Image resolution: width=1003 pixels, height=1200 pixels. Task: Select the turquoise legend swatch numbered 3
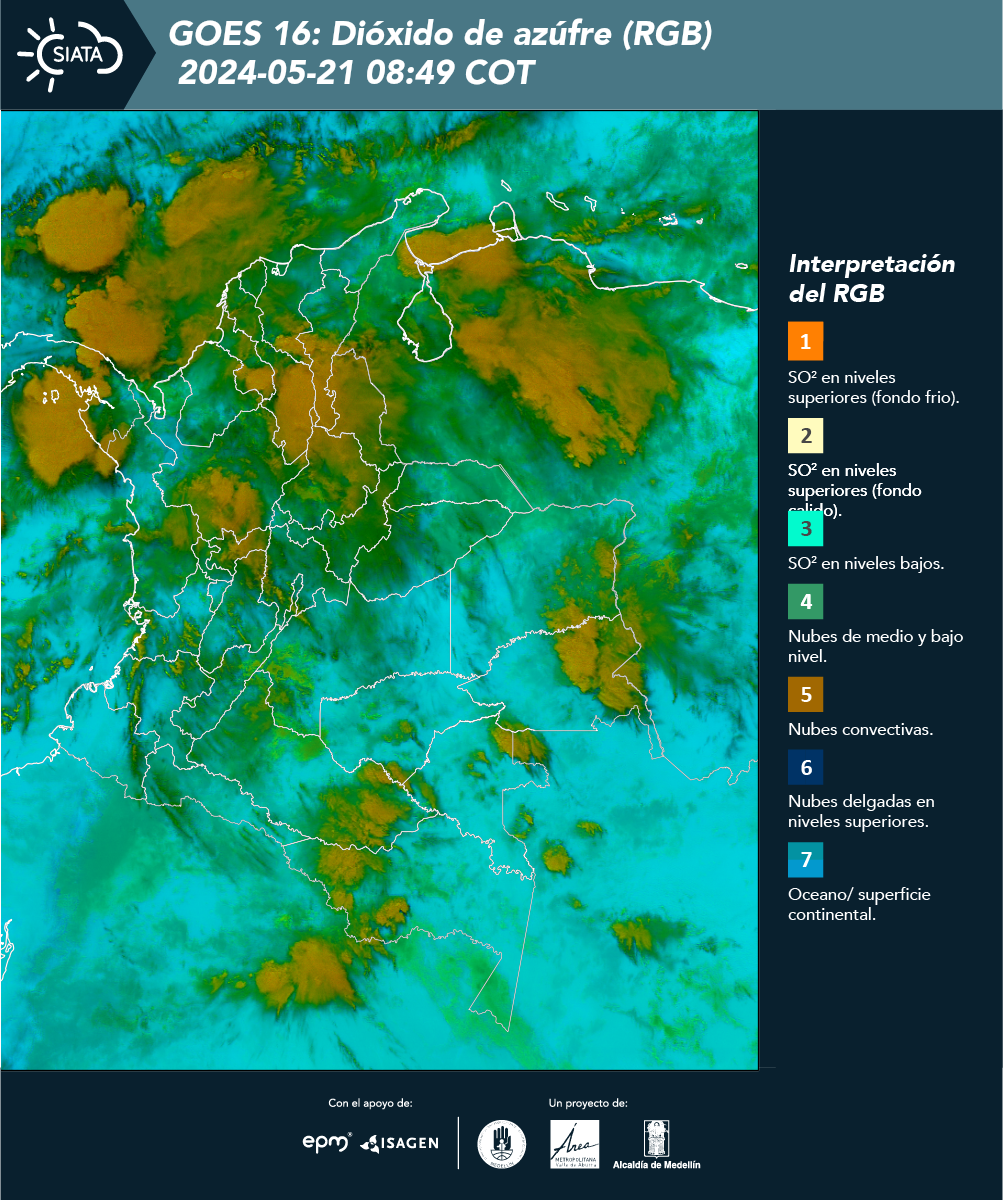(x=805, y=529)
